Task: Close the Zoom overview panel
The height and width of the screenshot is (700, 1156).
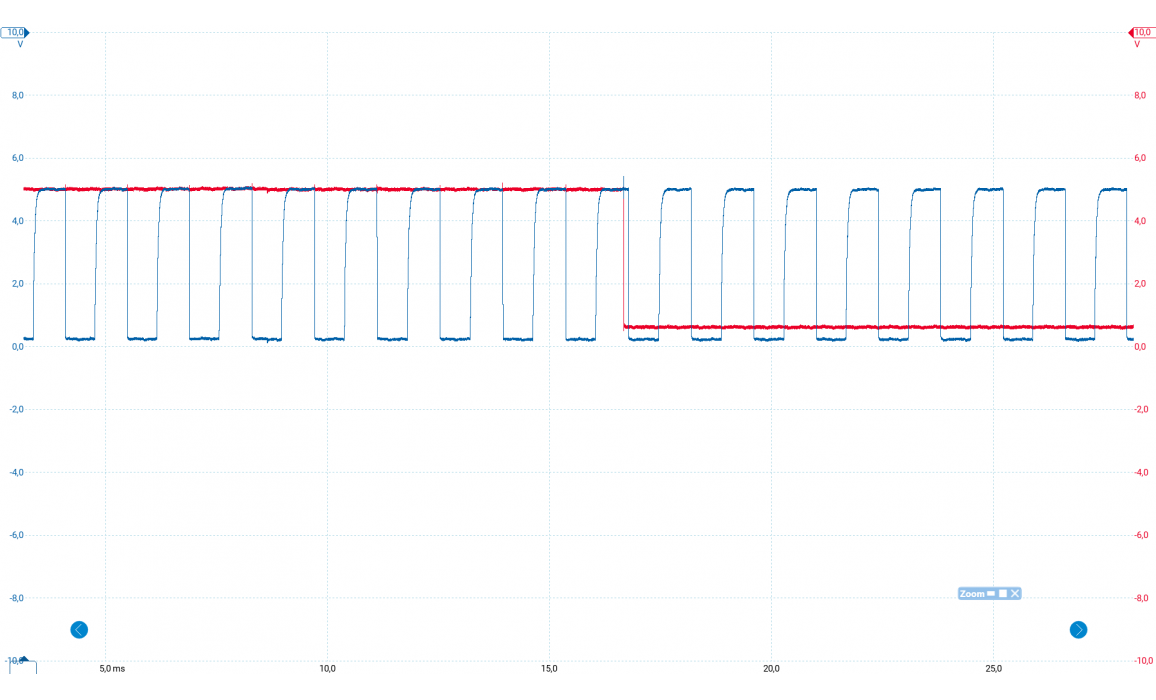Action: (1015, 593)
